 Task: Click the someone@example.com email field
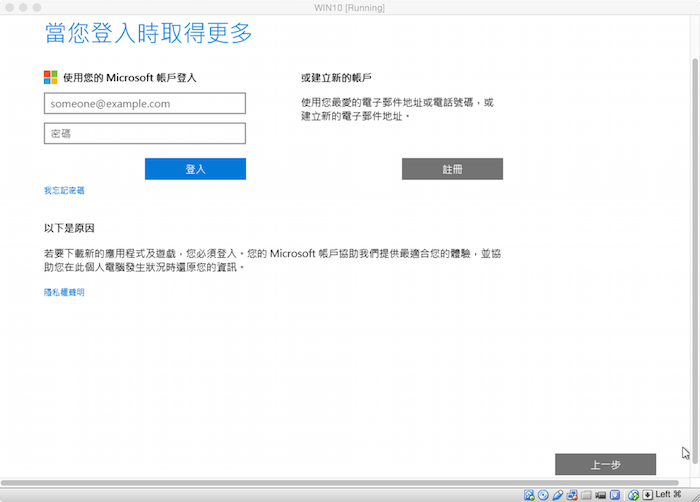tap(145, 103)
